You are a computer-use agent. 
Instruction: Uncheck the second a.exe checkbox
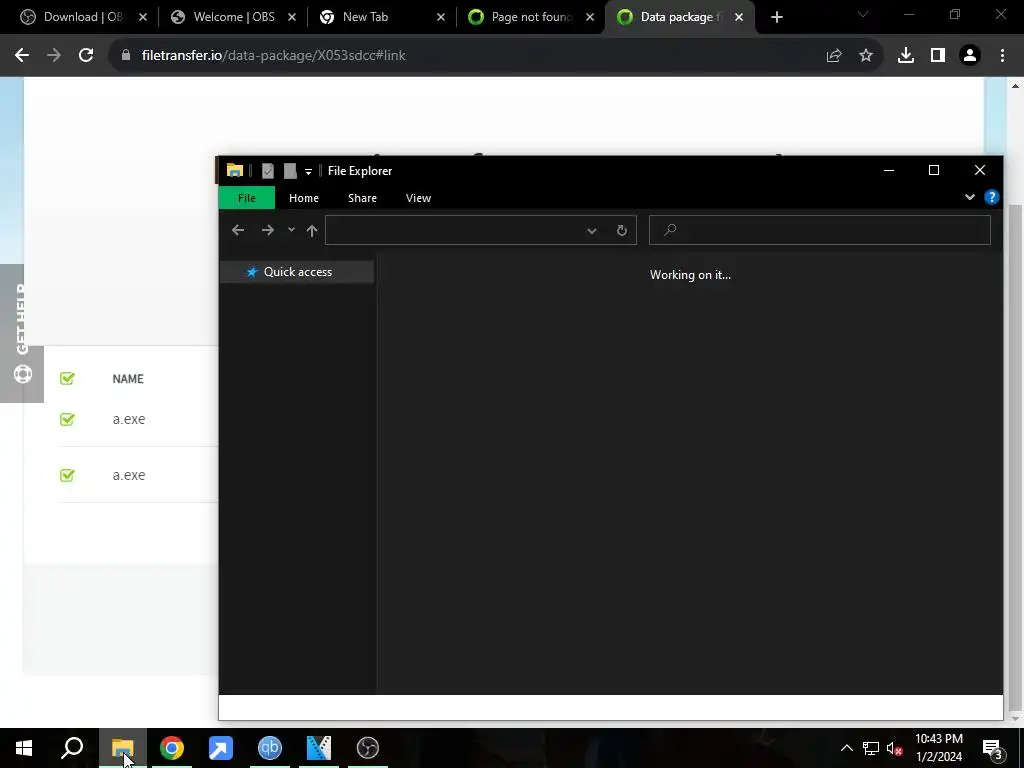point(67,475)
